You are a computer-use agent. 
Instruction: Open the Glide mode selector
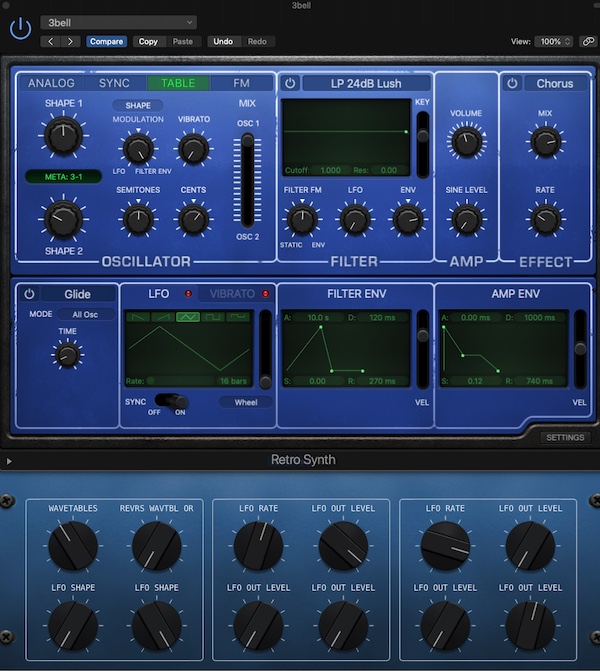[x=77, y=294]
